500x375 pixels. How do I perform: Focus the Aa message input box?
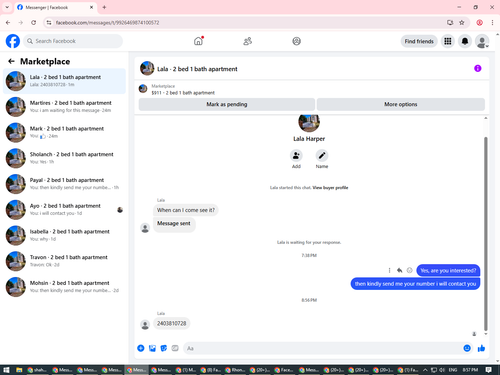(x=322, y=348)
